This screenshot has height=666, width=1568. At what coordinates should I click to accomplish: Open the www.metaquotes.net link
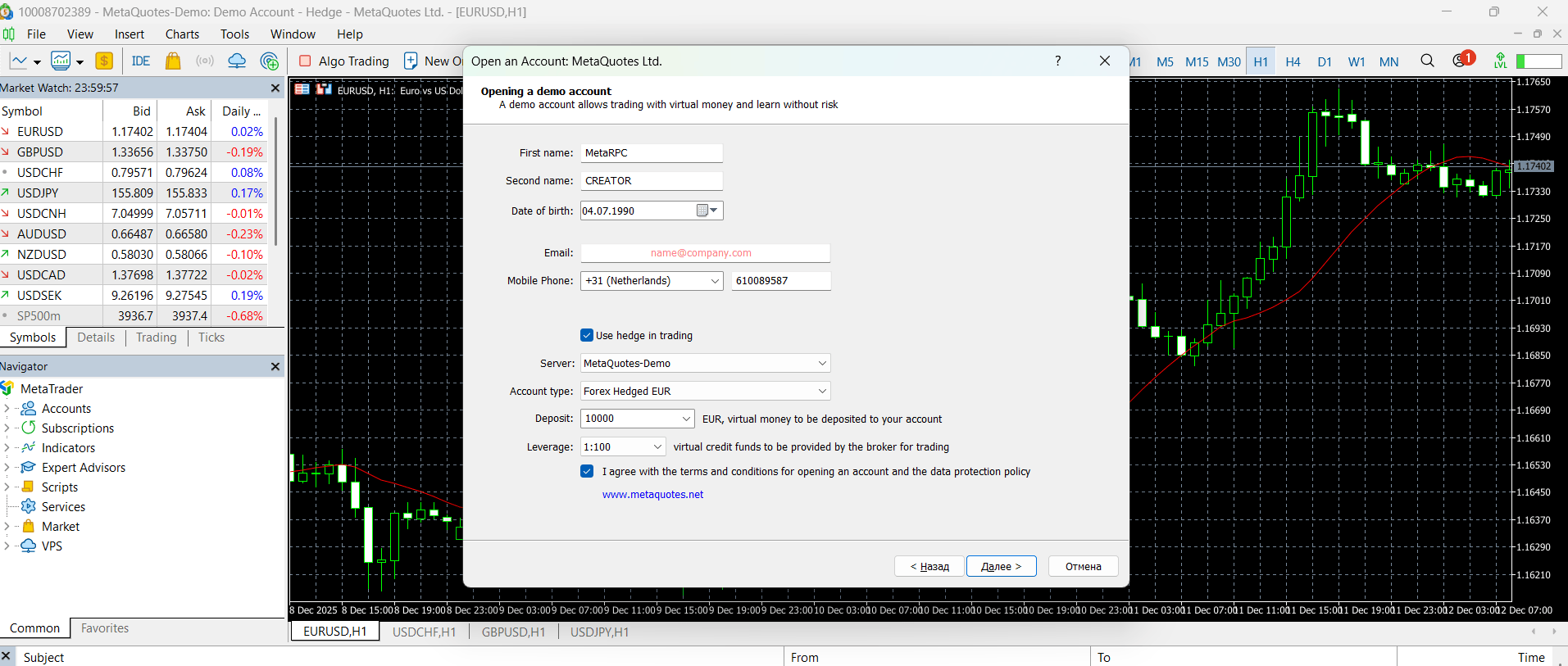coord(652,495)
